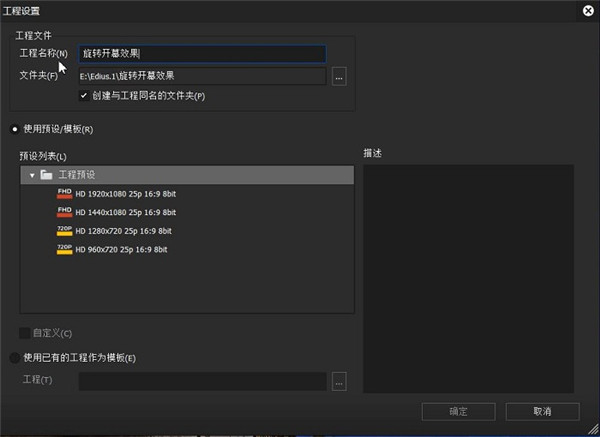
Task: Click the 取消 button
Action: point(542,412)
